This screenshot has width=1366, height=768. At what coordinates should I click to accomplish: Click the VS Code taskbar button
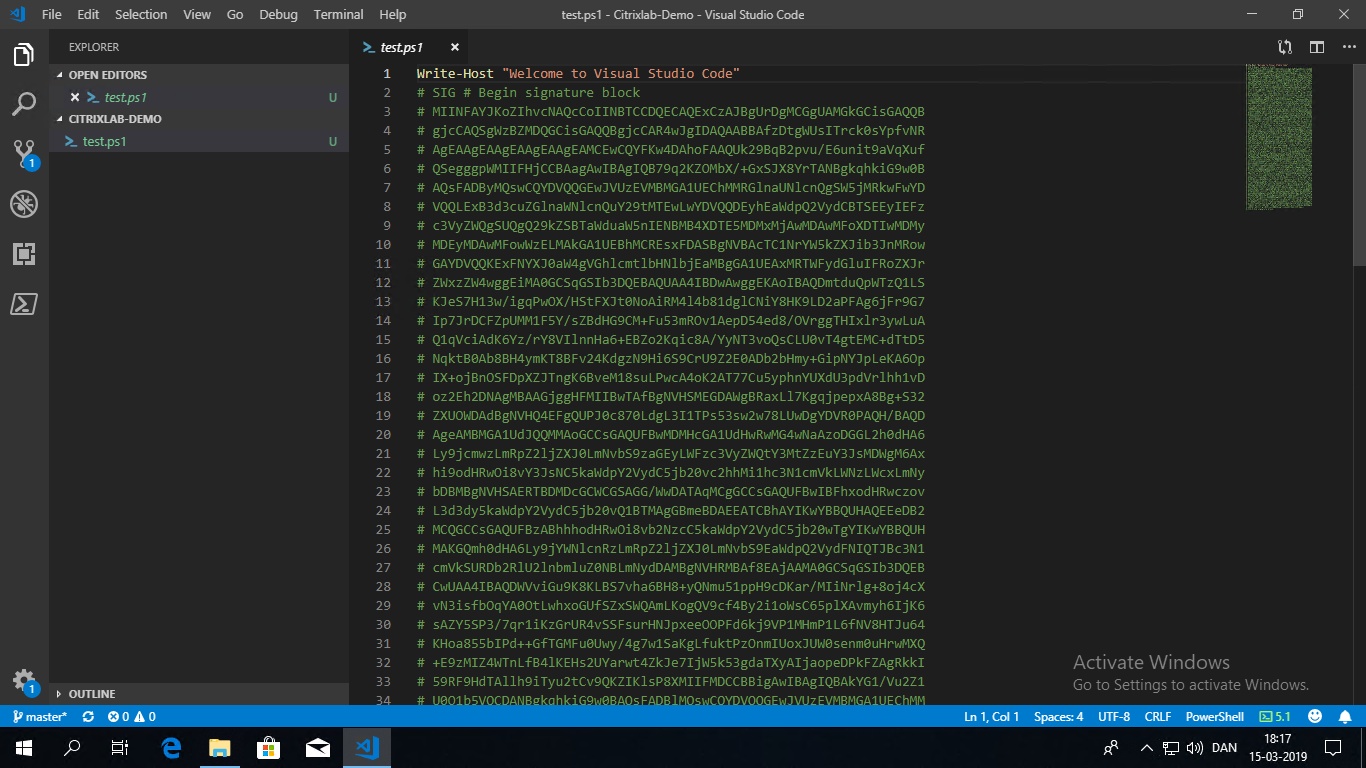[x=367, y=747]
